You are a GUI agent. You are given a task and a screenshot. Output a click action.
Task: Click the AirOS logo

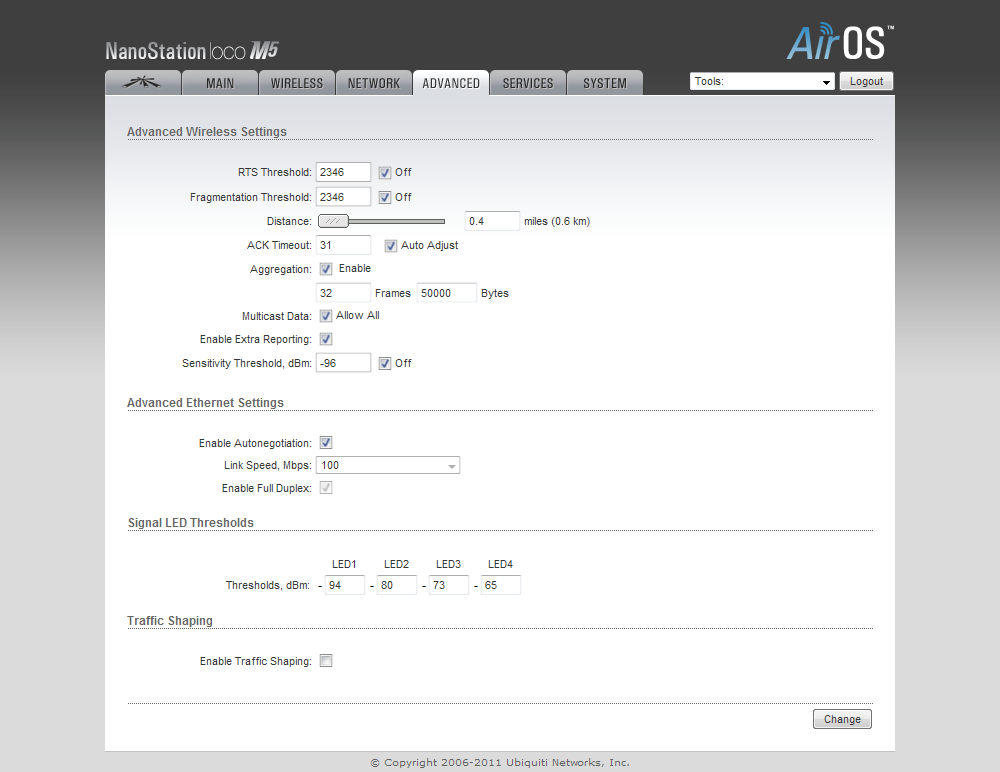(840, 43)
